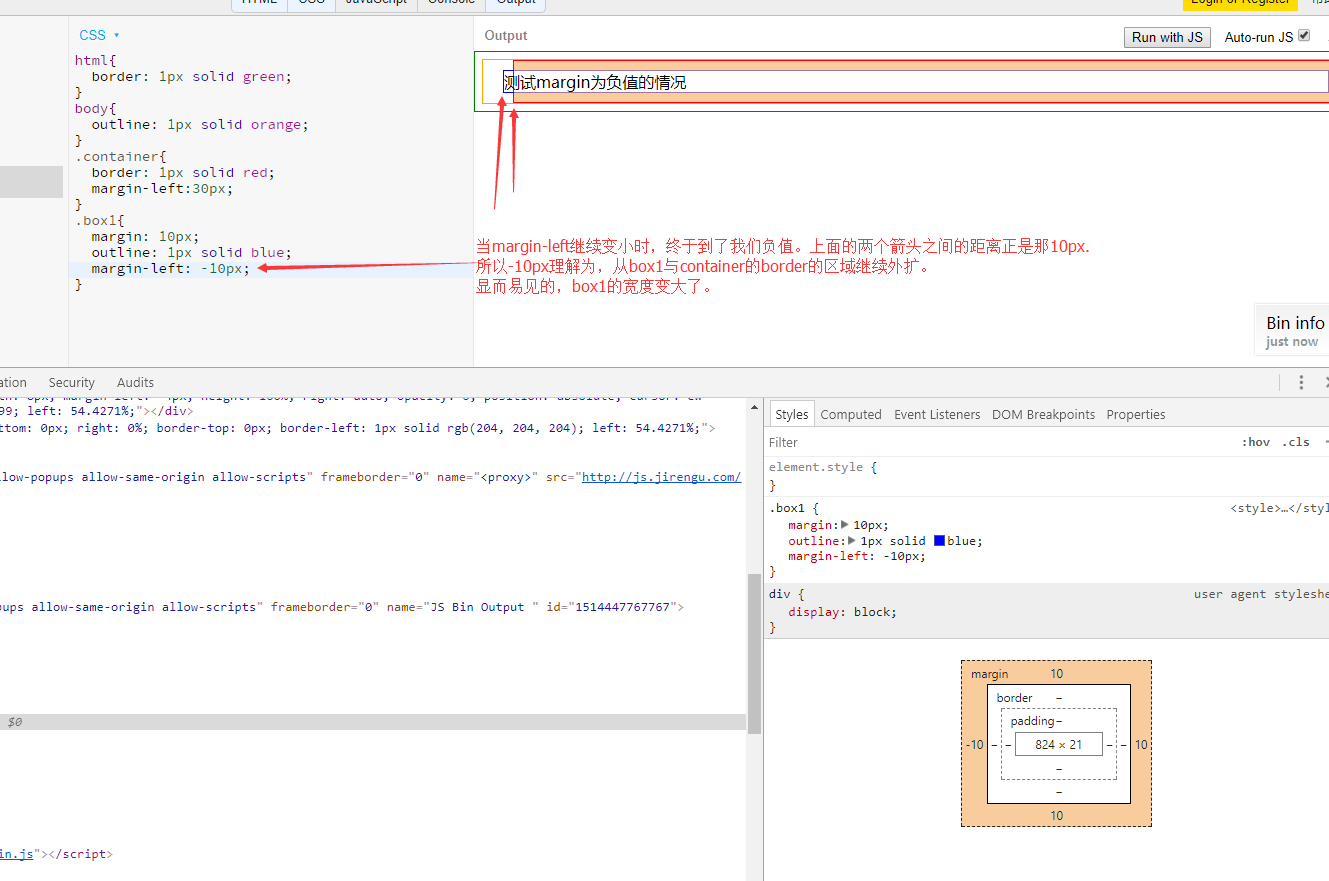This screenshot has height=881, width=1329.
Task: Click the -10 left margin value in box model
Action: (975, 745)
